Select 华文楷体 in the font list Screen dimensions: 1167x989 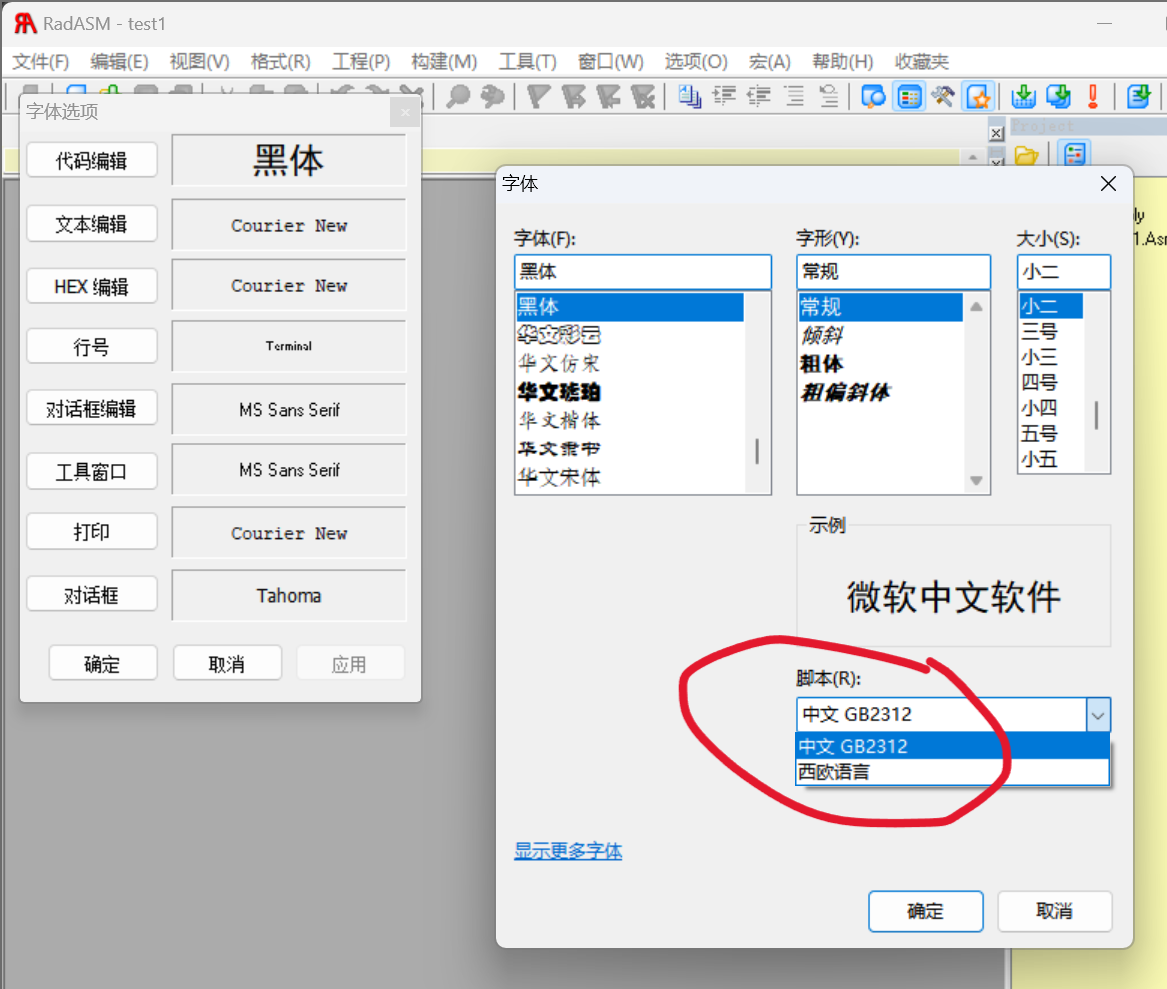coord(559,420)
